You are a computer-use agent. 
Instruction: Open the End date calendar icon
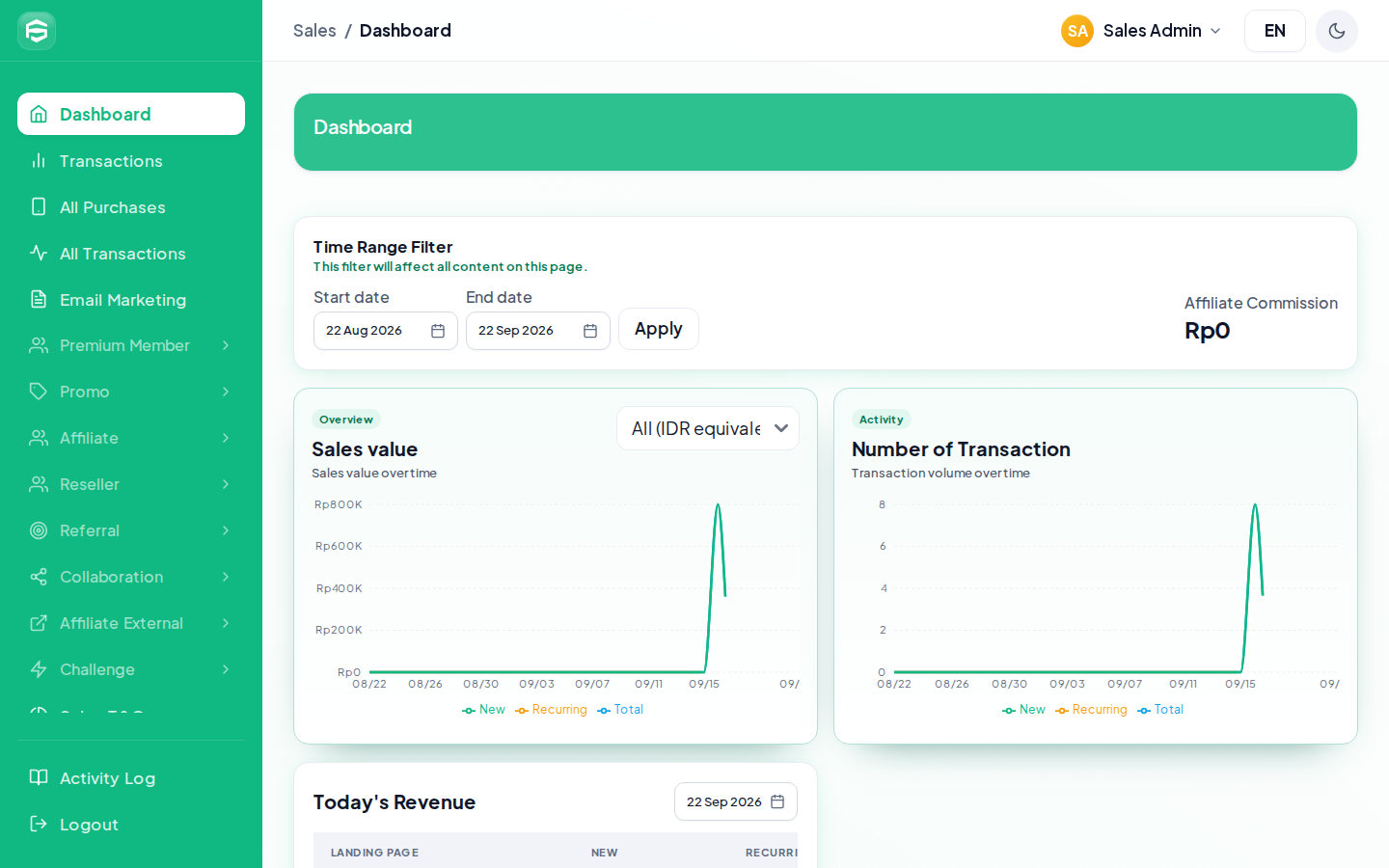coord(590,331)
